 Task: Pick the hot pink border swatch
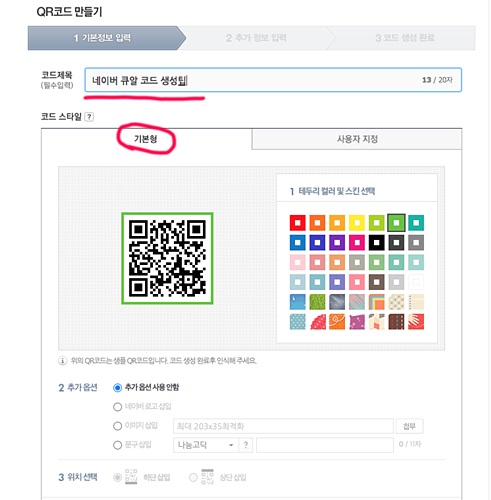click(357, 243)
